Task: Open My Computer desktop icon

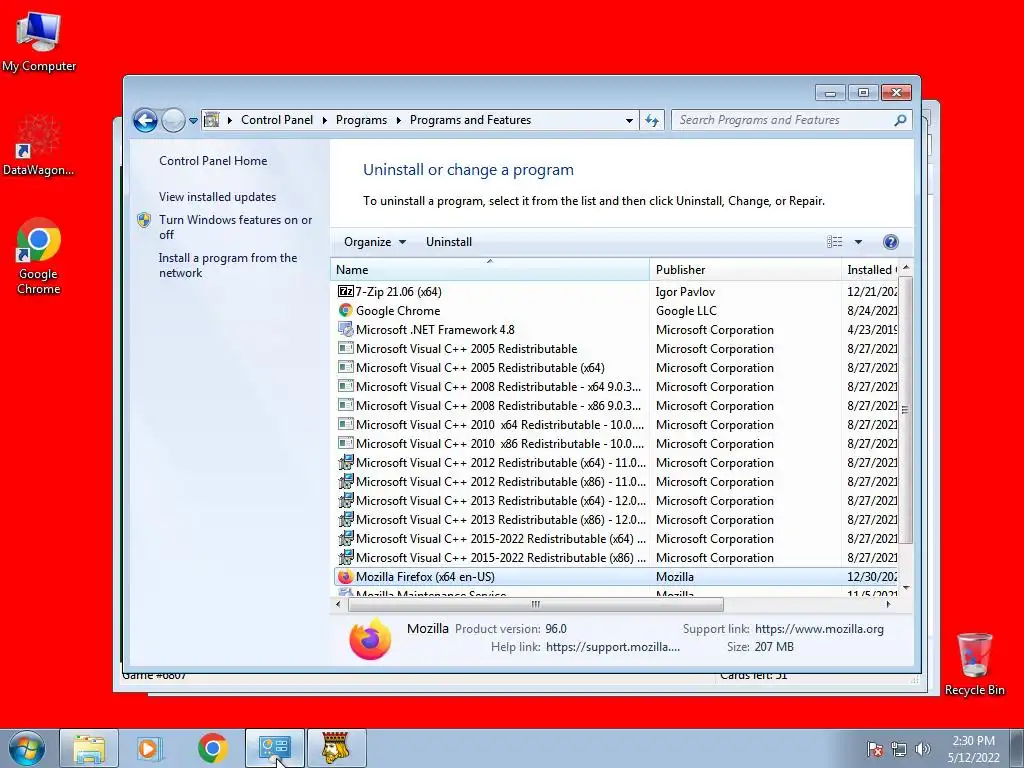Action: tap(38, 41)
